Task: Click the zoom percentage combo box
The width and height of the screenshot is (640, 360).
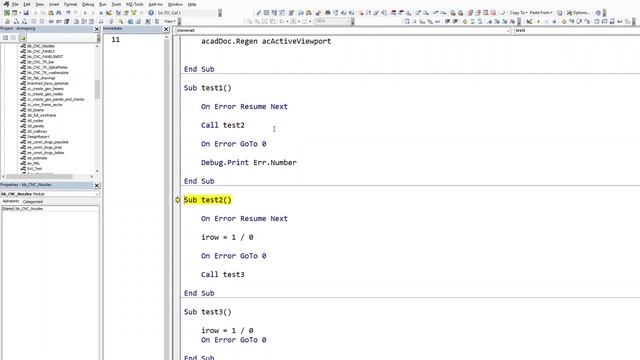Action: click(334, 21)
